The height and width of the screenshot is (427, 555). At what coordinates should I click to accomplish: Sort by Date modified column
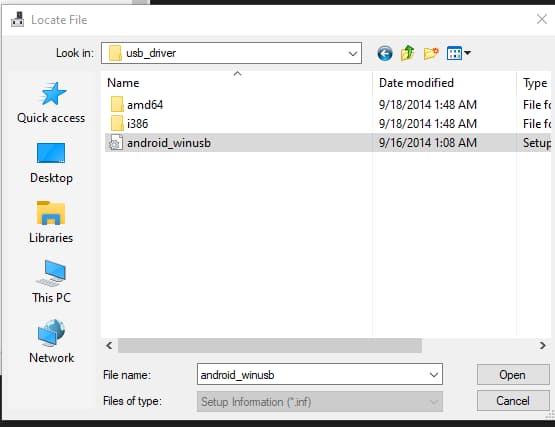click(x=416, y=83)
